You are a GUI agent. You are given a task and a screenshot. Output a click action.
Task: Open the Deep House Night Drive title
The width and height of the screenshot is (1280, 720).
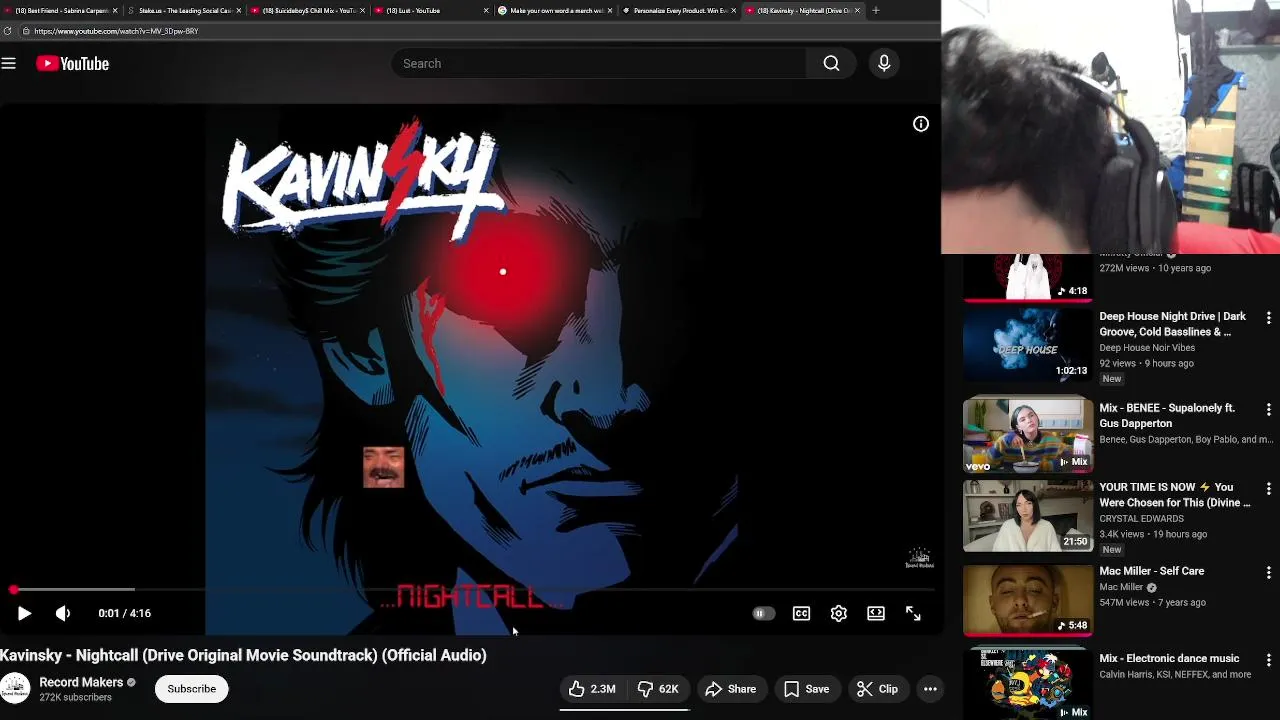tap(1172, 324)
